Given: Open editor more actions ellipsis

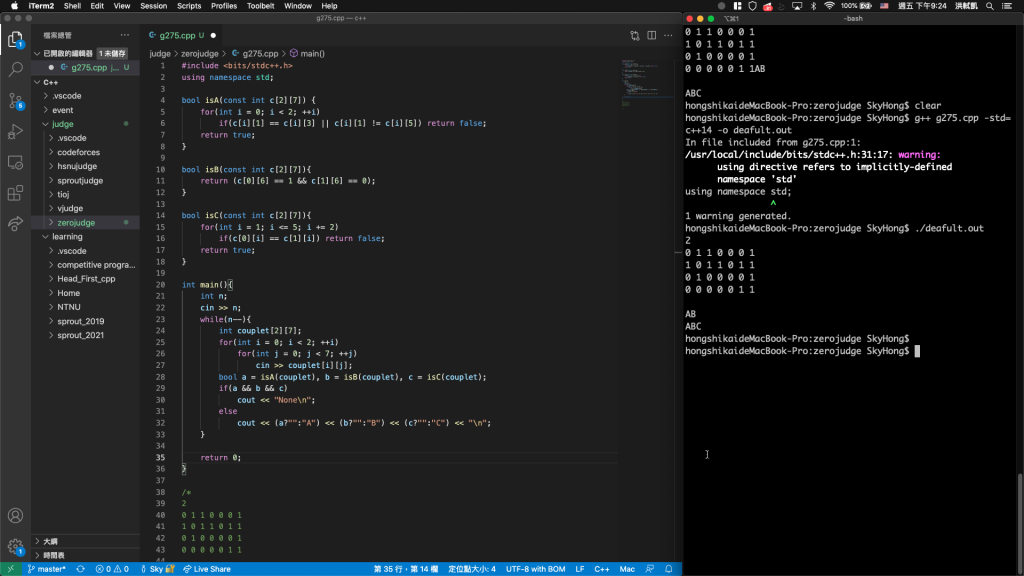Looking at the screenshot, I should click(668, 35).
